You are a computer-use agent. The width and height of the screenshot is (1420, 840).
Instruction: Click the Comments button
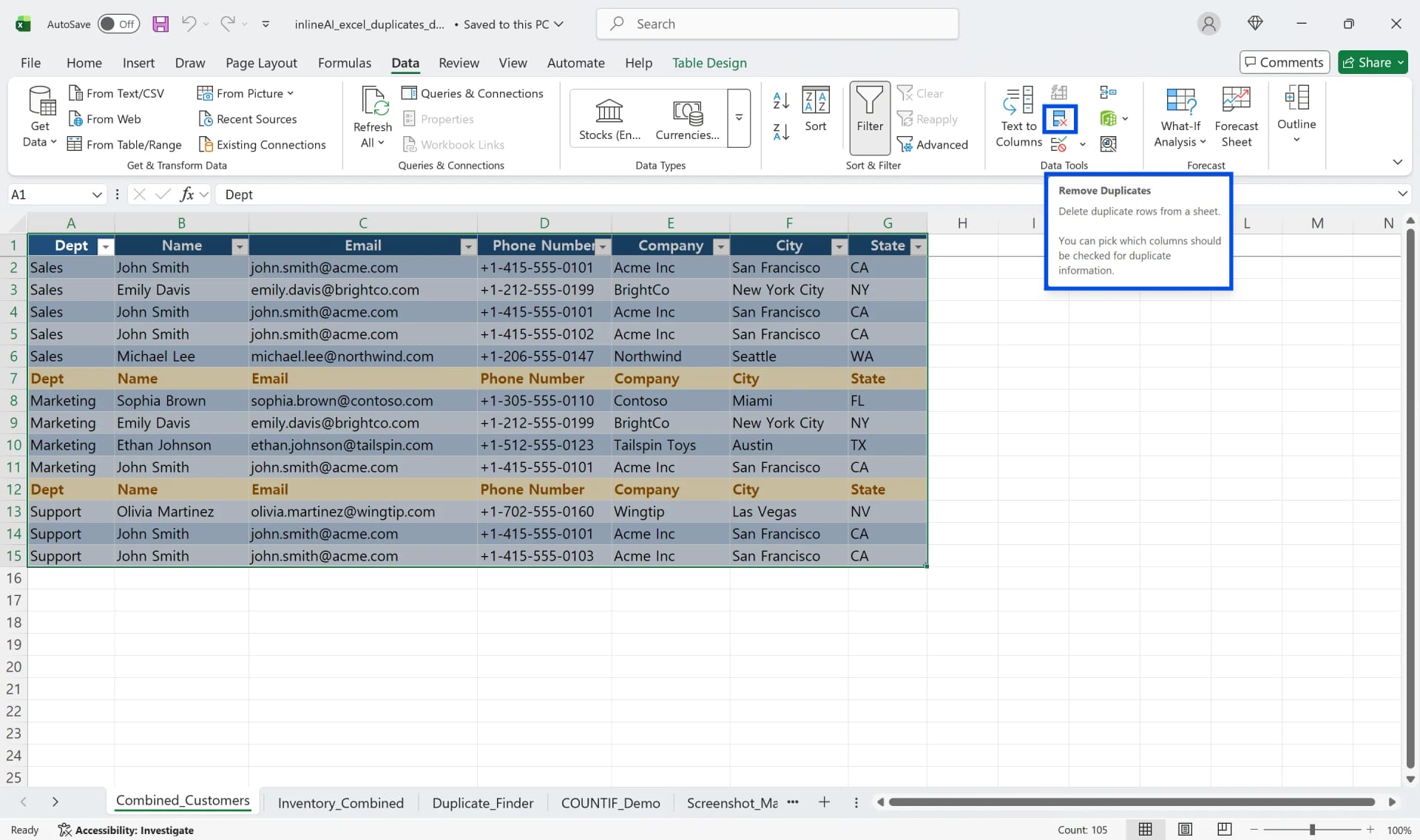point(1283,62)
